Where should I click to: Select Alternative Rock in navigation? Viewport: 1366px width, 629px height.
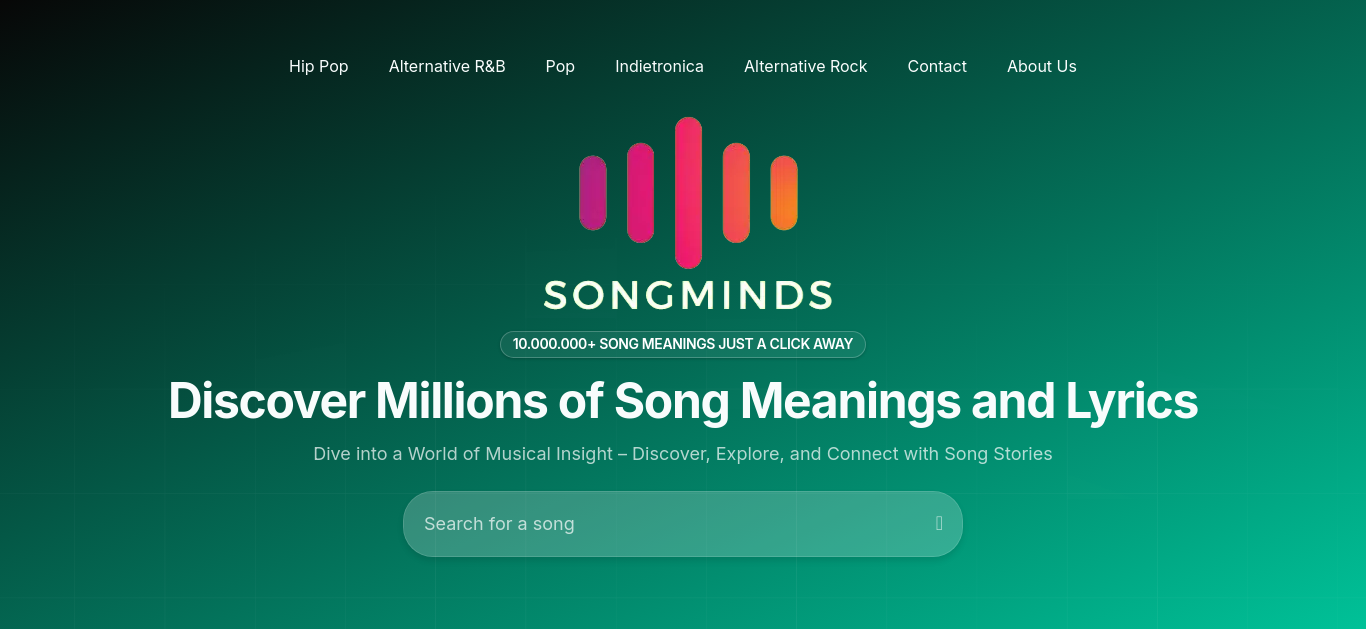pos(806,66)
